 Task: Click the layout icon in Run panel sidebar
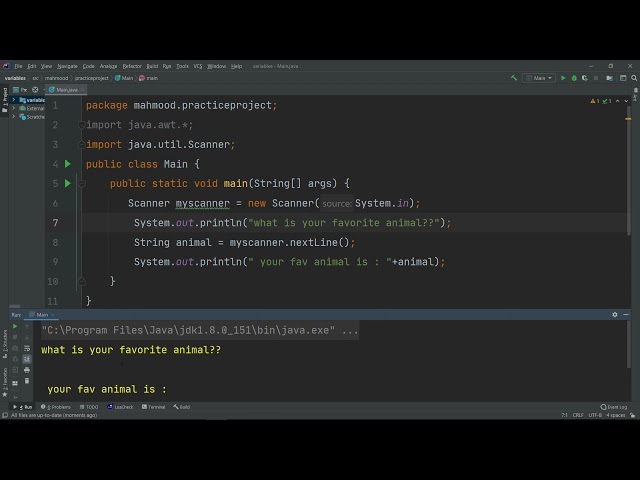pyautogui.click(x=15, y=383)
